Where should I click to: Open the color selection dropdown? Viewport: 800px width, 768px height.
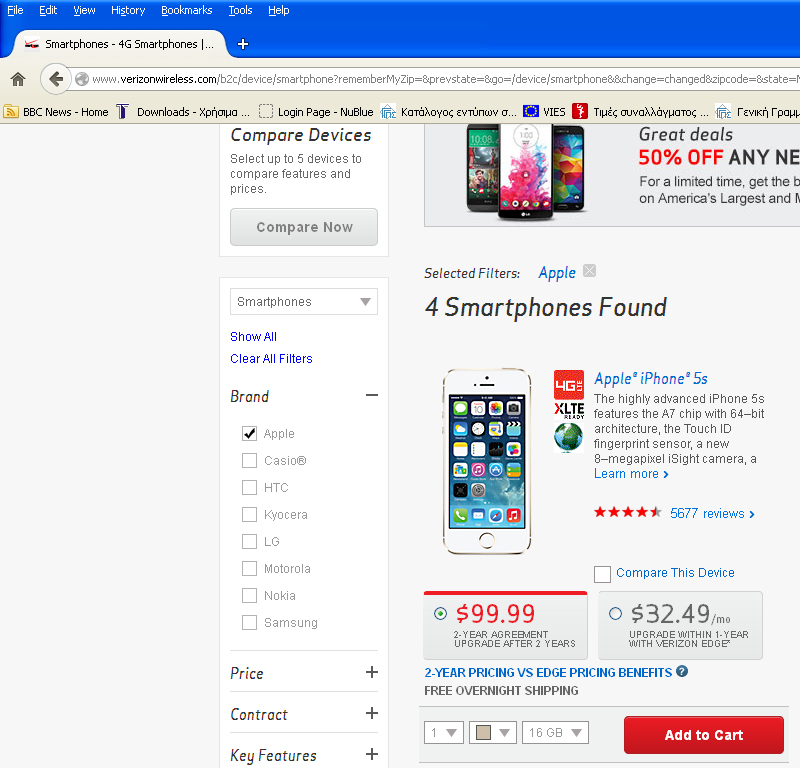point(492,733)
